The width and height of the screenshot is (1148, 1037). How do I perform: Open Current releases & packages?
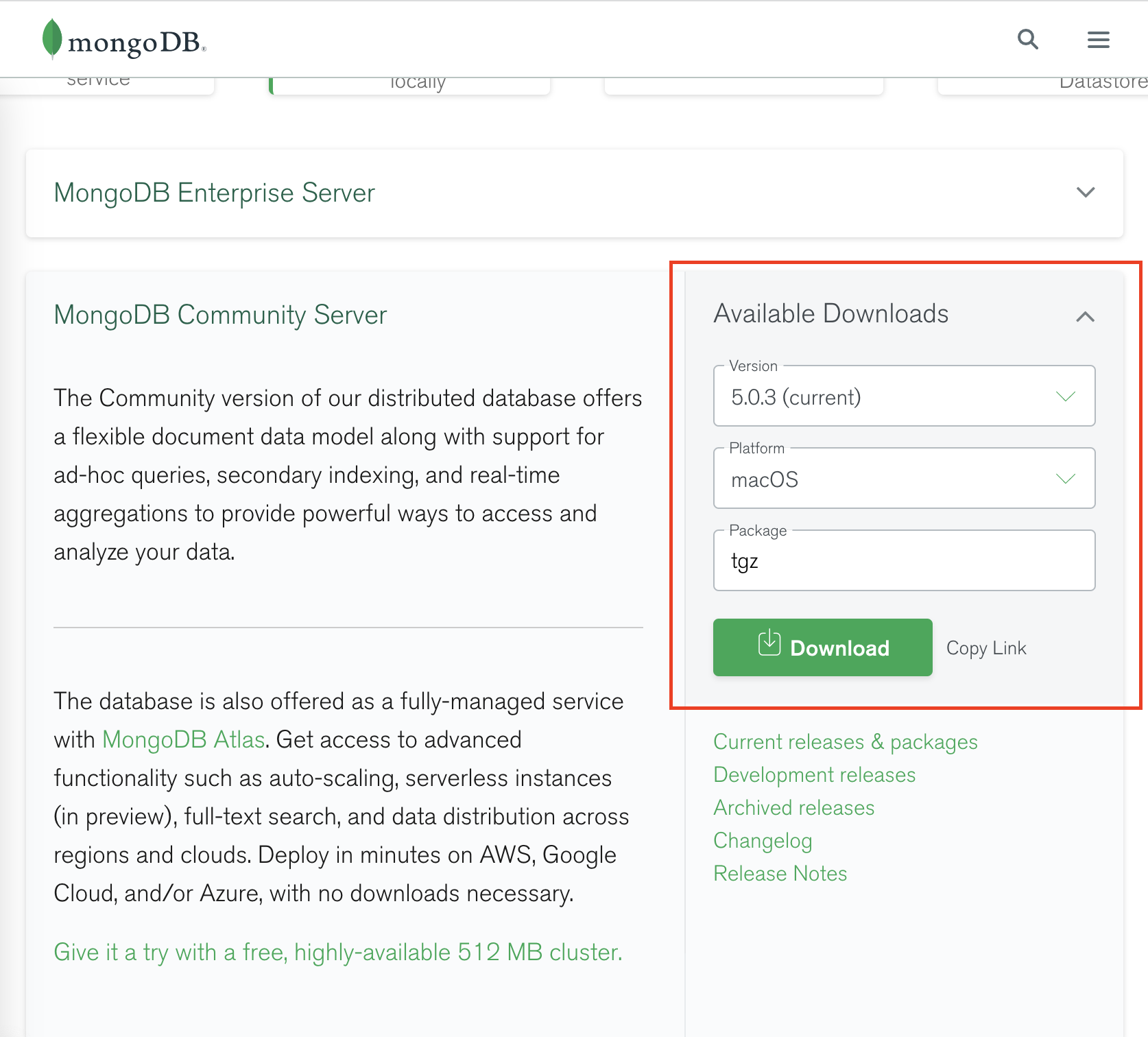point(846,741)
